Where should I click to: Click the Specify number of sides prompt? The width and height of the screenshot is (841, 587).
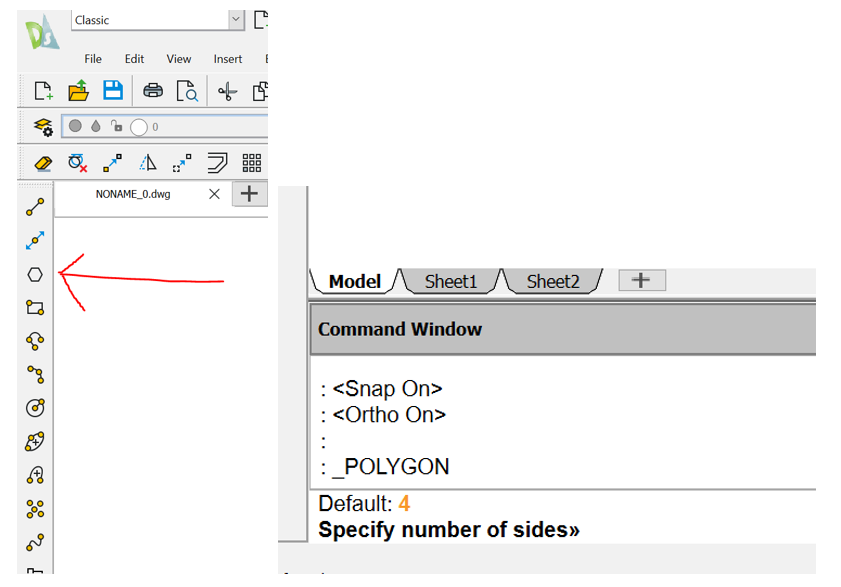click(x=449, y=530)
